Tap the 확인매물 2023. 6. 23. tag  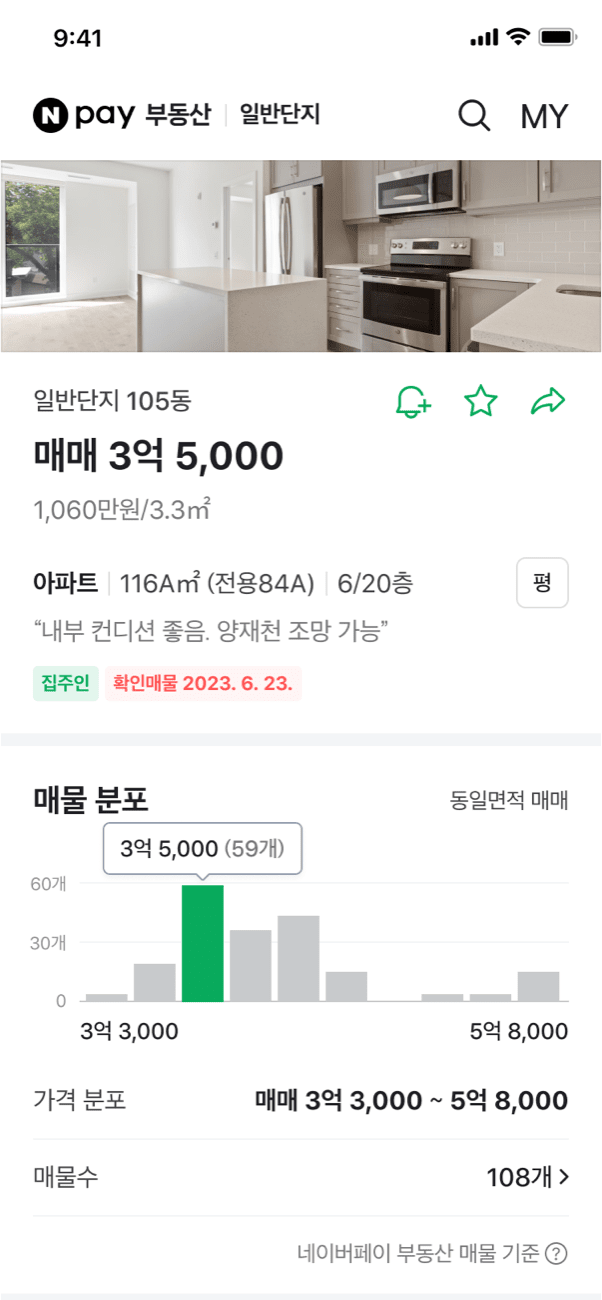click(x=202, y=685)
